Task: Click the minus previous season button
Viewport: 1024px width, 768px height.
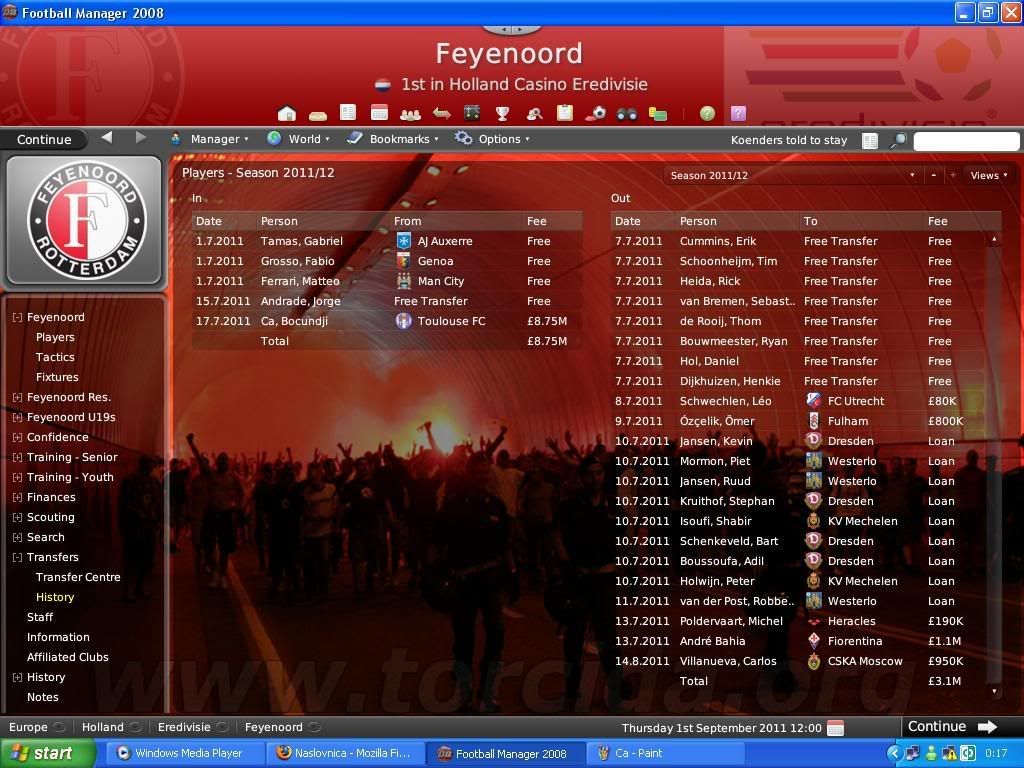Action: point(934,175)
